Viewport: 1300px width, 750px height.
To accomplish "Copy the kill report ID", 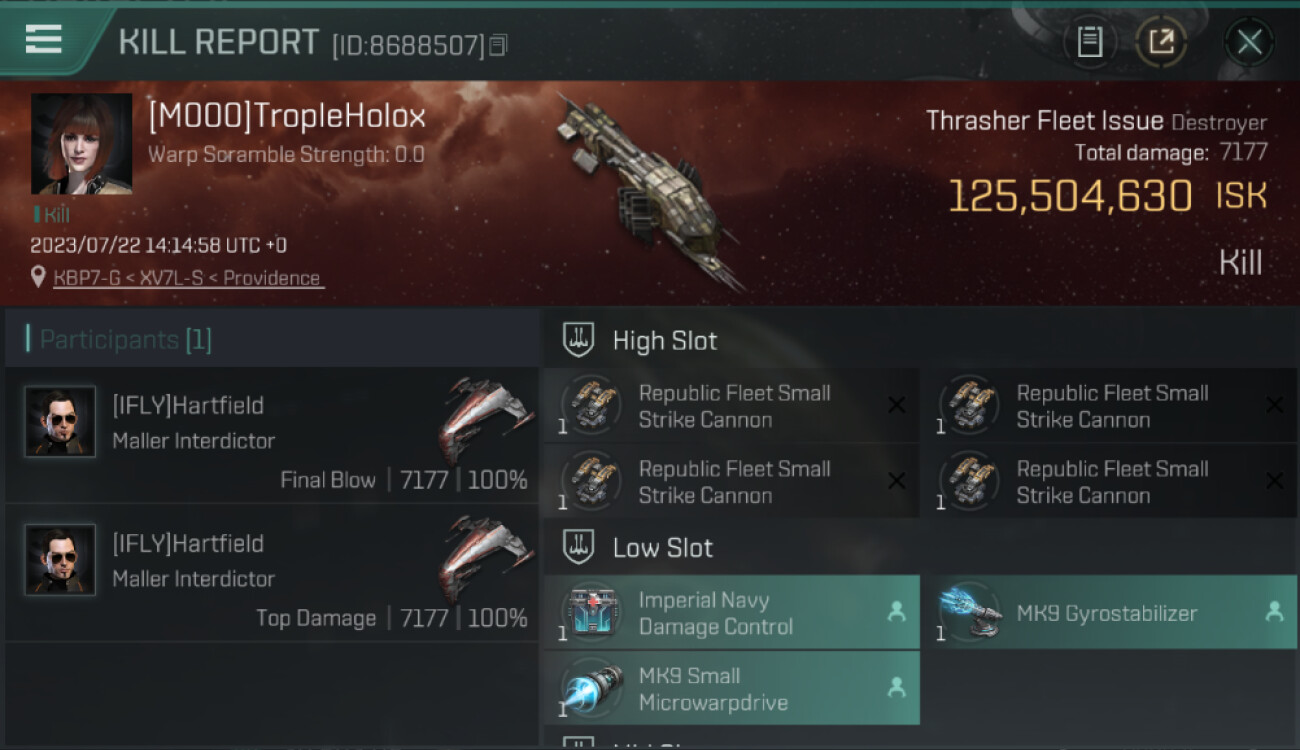I will (498, 45).
